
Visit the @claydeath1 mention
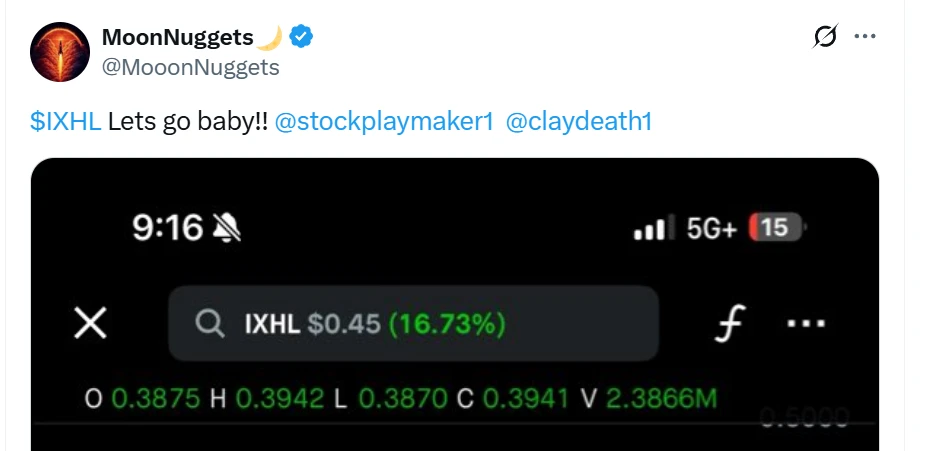[x=579, y=123]
